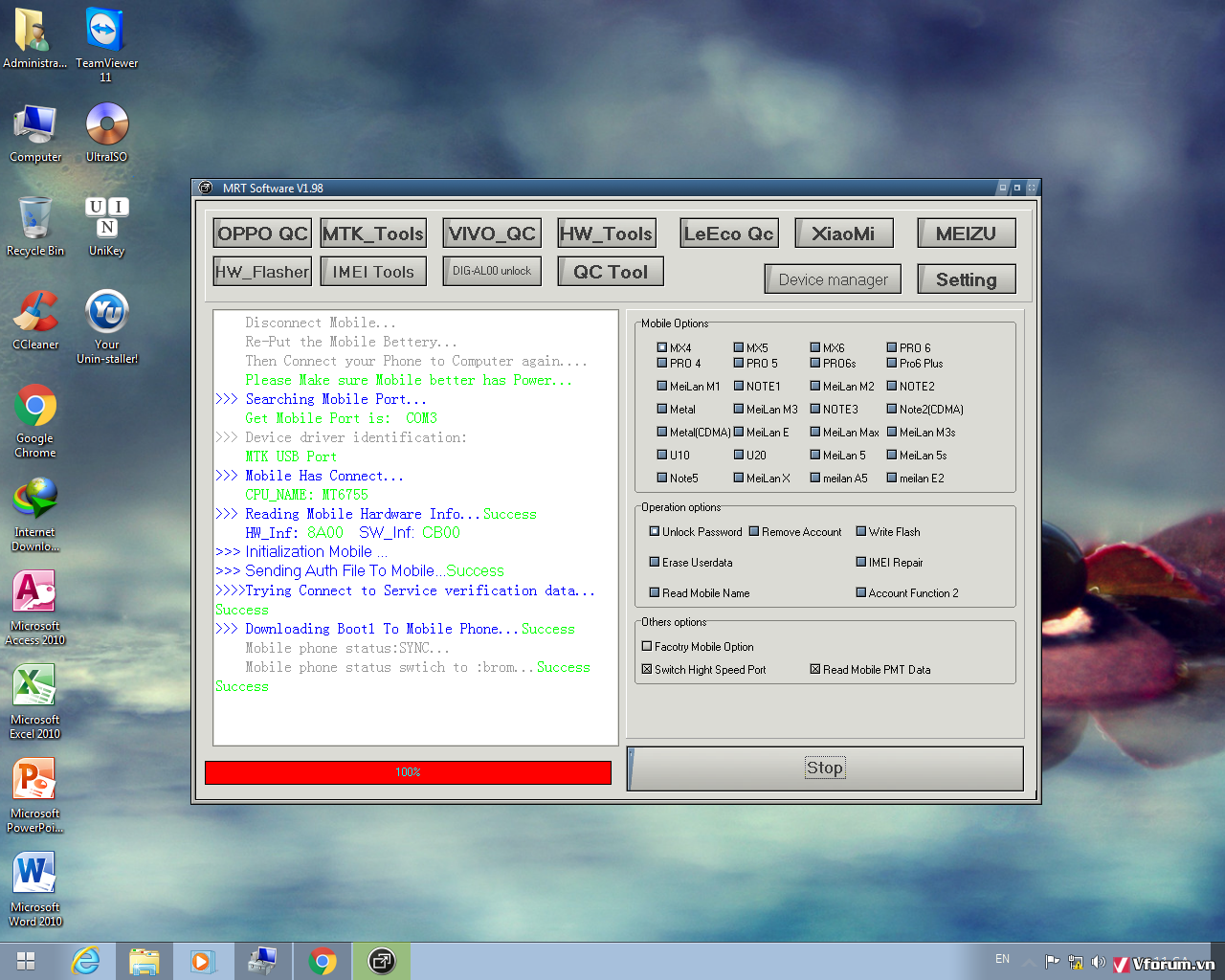Enable the IMEI Repair option
The width and height of the screenshot is (1225, 980).
861,562
